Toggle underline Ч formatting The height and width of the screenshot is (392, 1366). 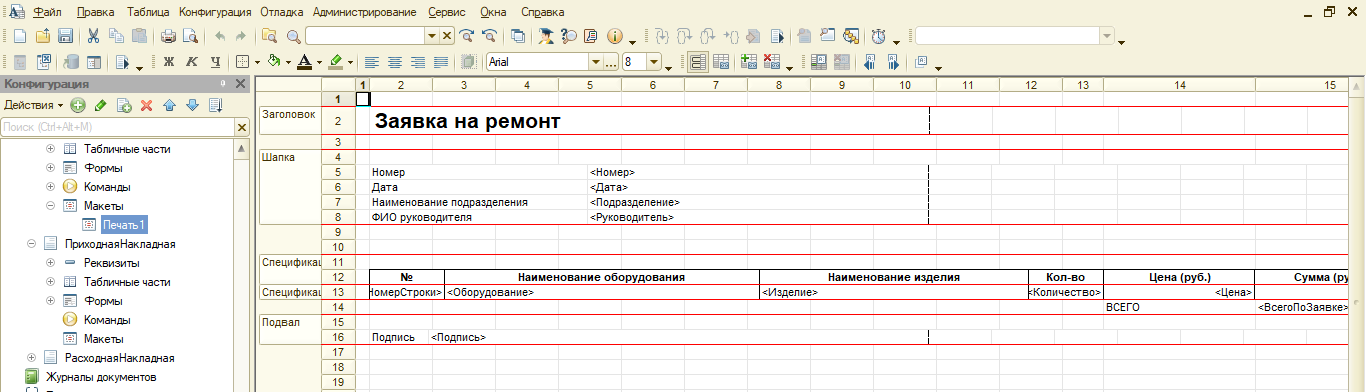215,62
